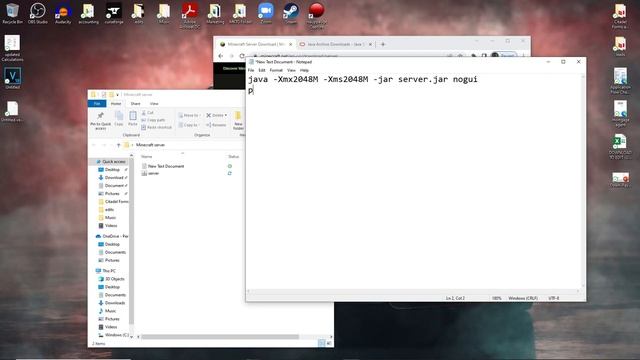This screenshot has height=360, width=640.
Task: Launch the Steam desktop shortcut
Action: 291,13
